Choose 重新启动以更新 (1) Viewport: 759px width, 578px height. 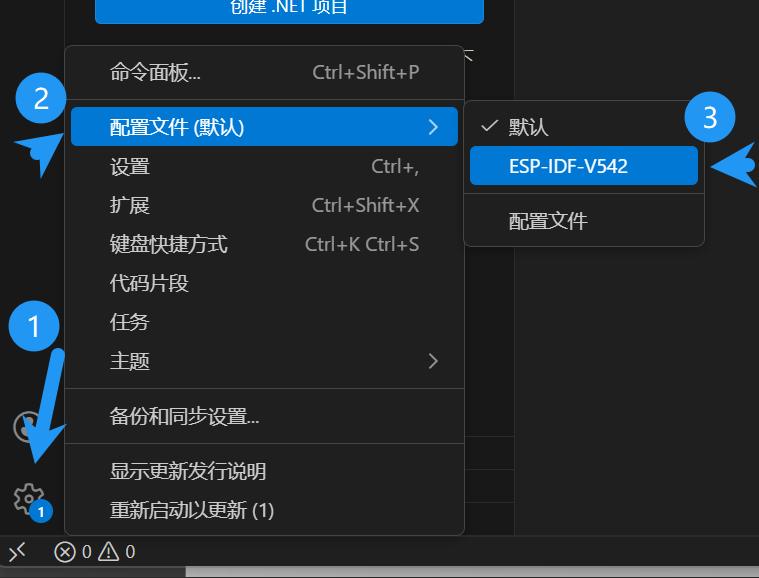(264, 510)
